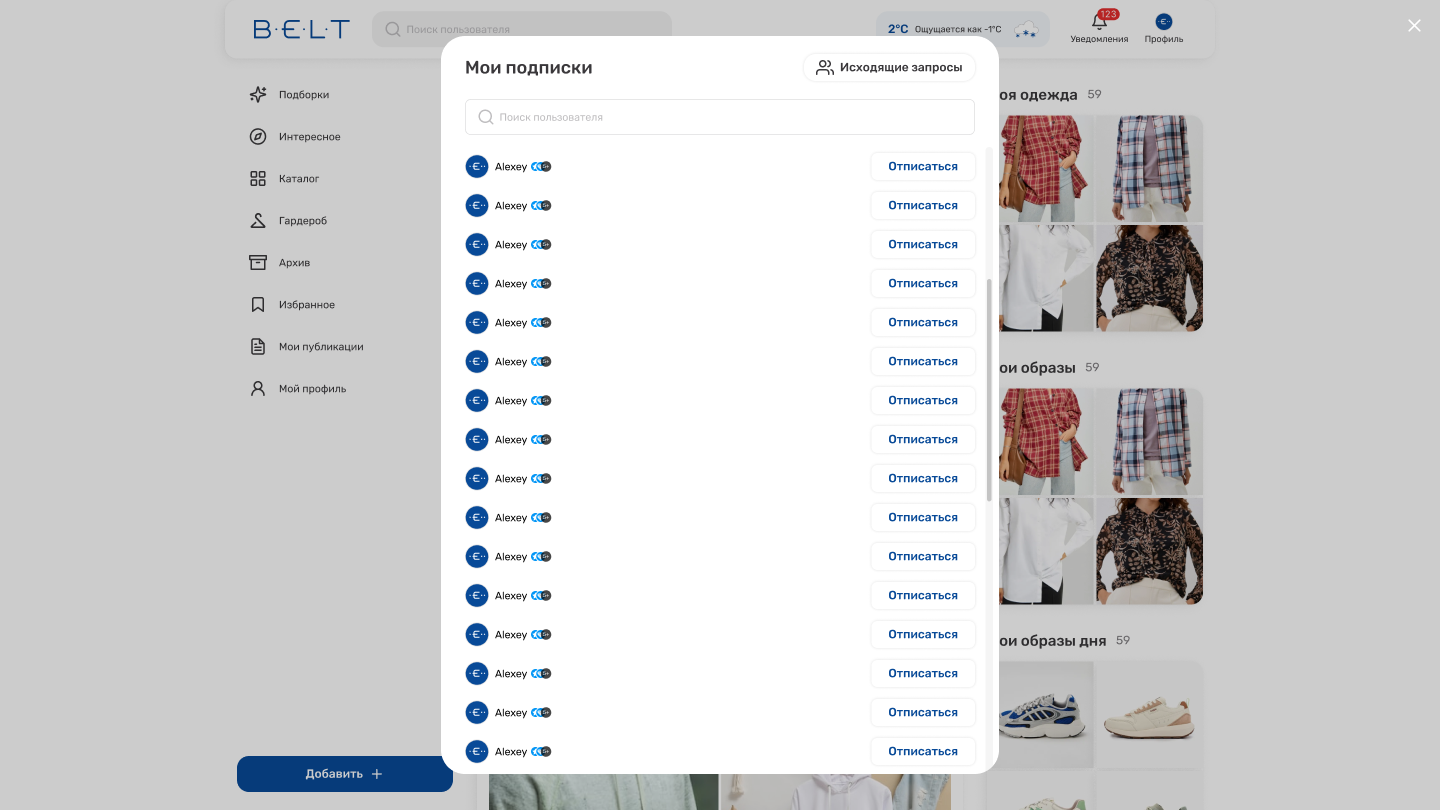Select the Подборки sparkles icon in sidebar
1440x810 pixels.
(x=257, y=94)
